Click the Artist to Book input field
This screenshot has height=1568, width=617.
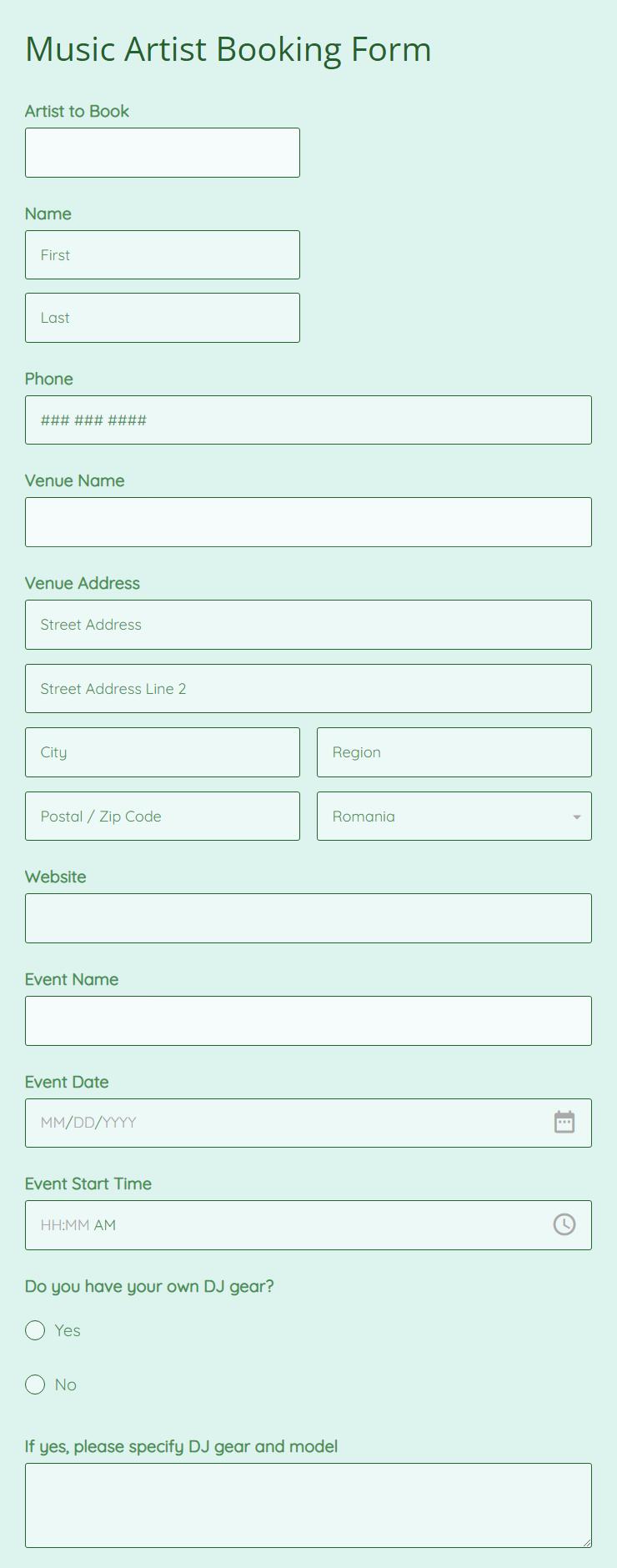coord(163,153)
